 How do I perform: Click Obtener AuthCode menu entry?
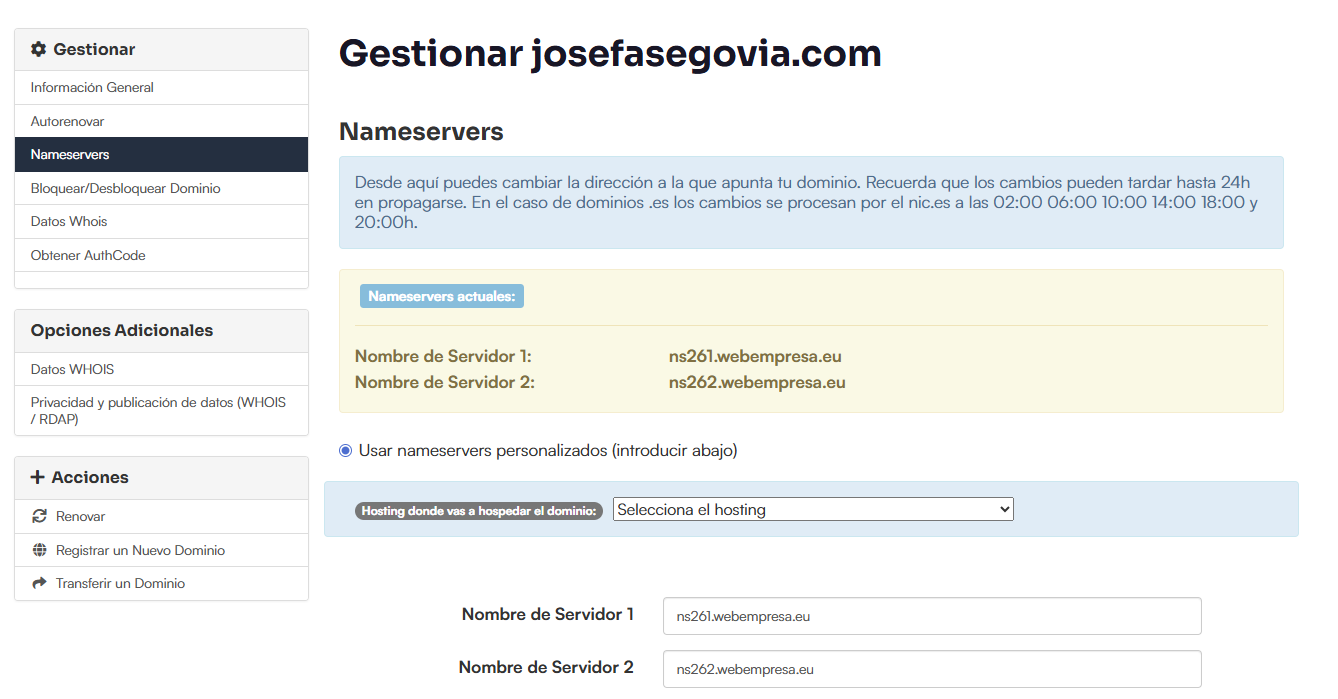pyautogui.click(x=88, y=255)
